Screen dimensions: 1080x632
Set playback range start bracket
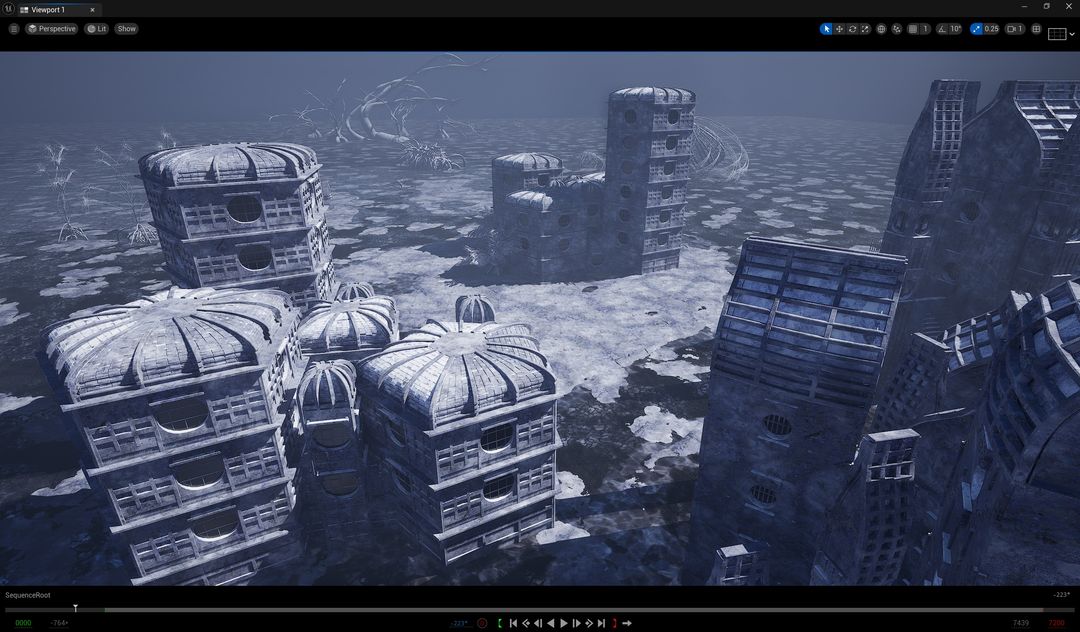coord(500,623)
